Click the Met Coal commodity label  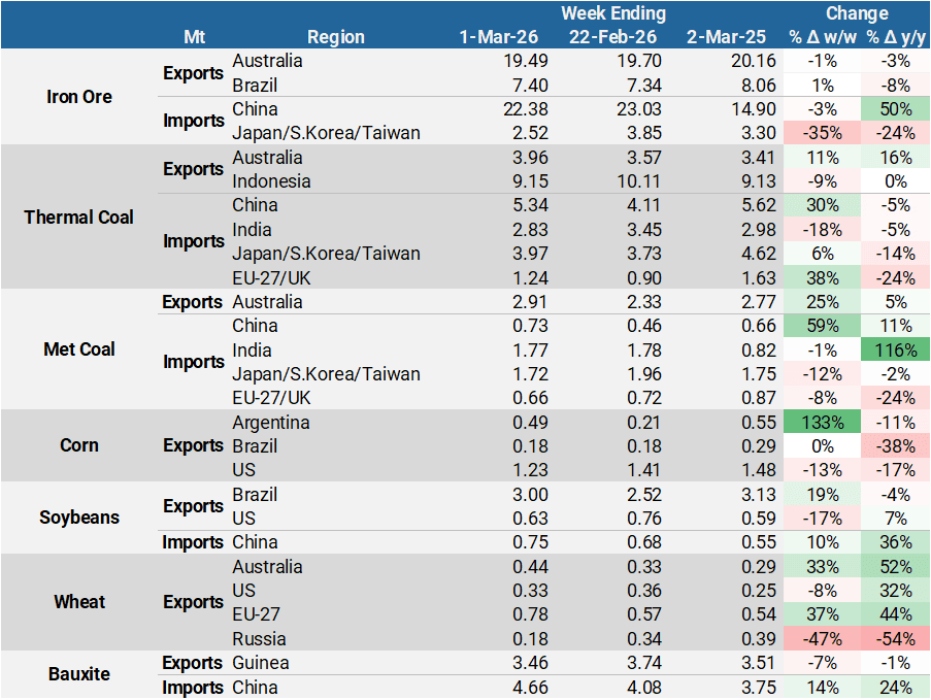pos(79,349)
